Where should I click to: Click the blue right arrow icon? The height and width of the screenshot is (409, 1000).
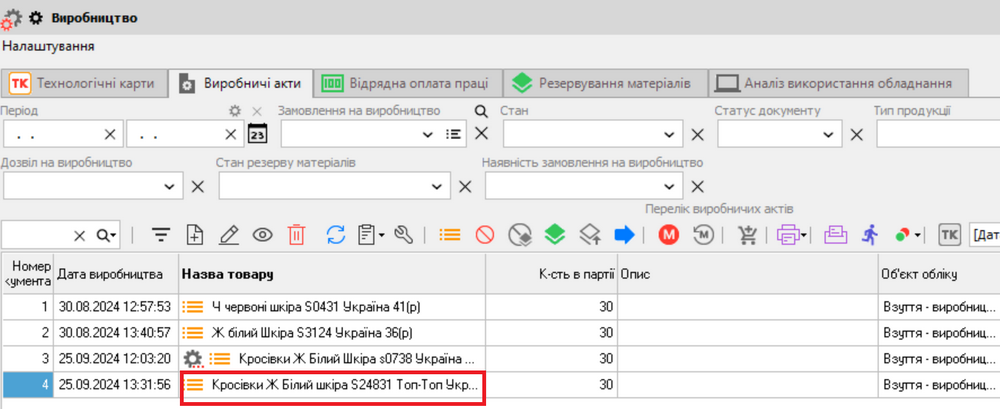click(625, 235)
